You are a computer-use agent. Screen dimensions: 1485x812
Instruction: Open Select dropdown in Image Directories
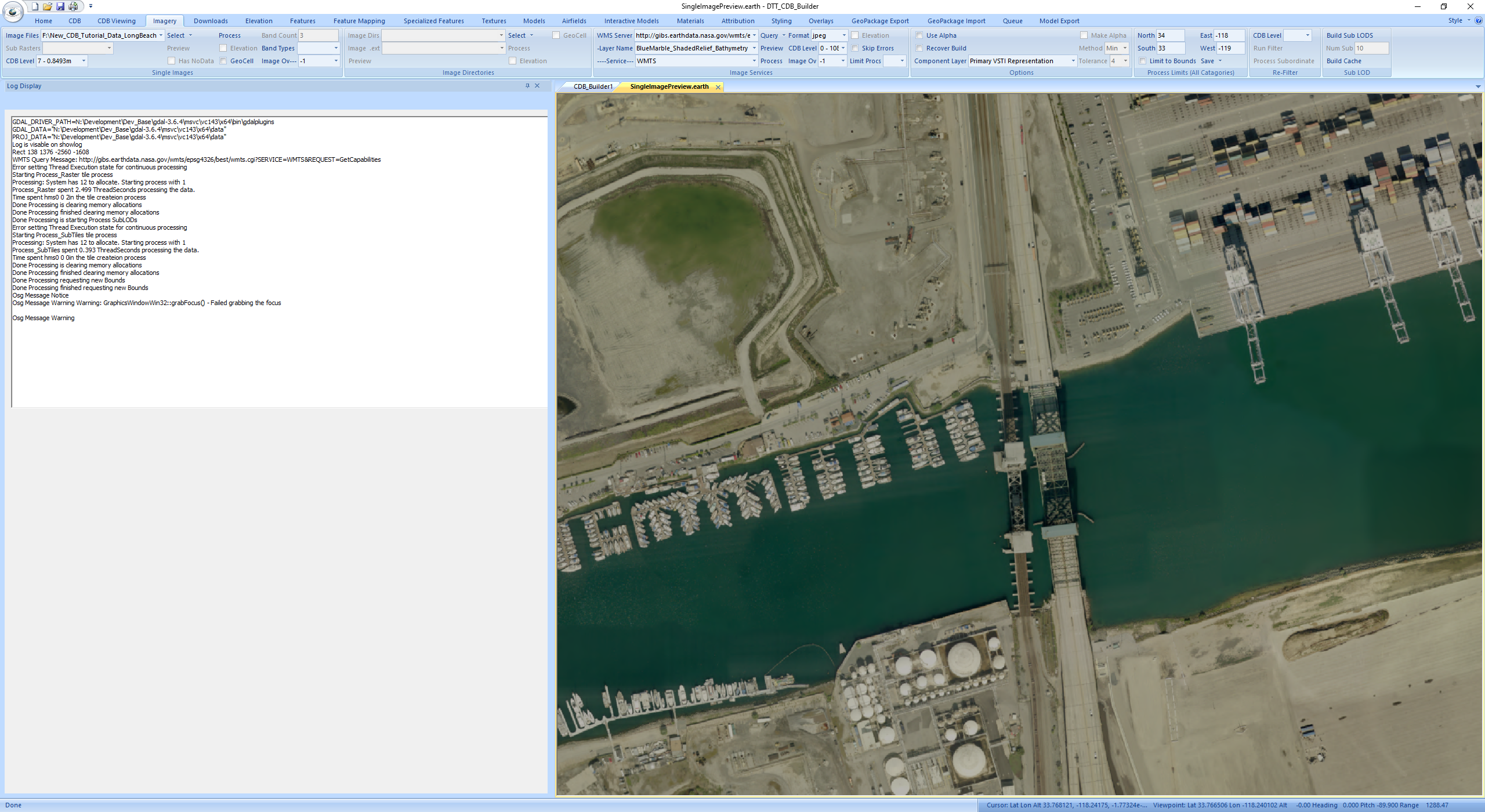[520, 35]
